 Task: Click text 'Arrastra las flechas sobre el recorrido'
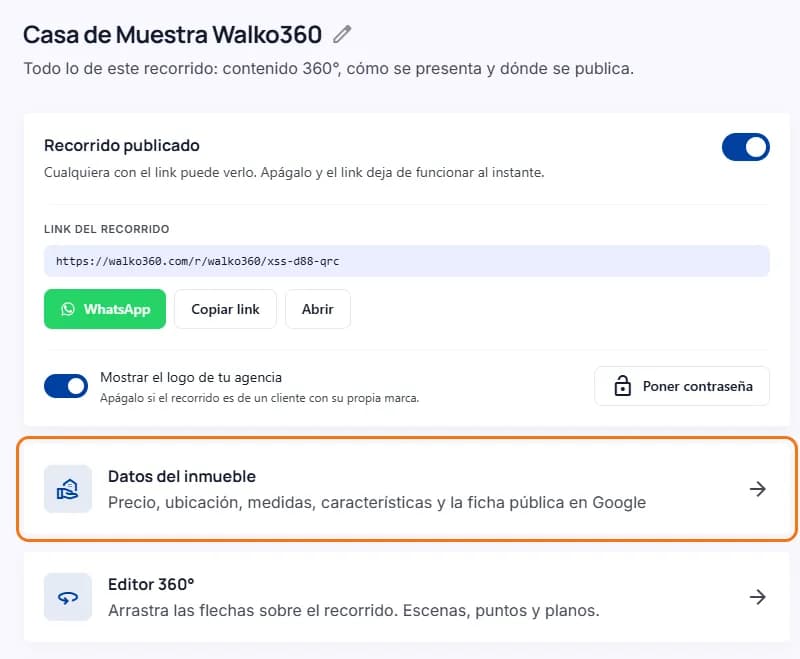[253, 610]
